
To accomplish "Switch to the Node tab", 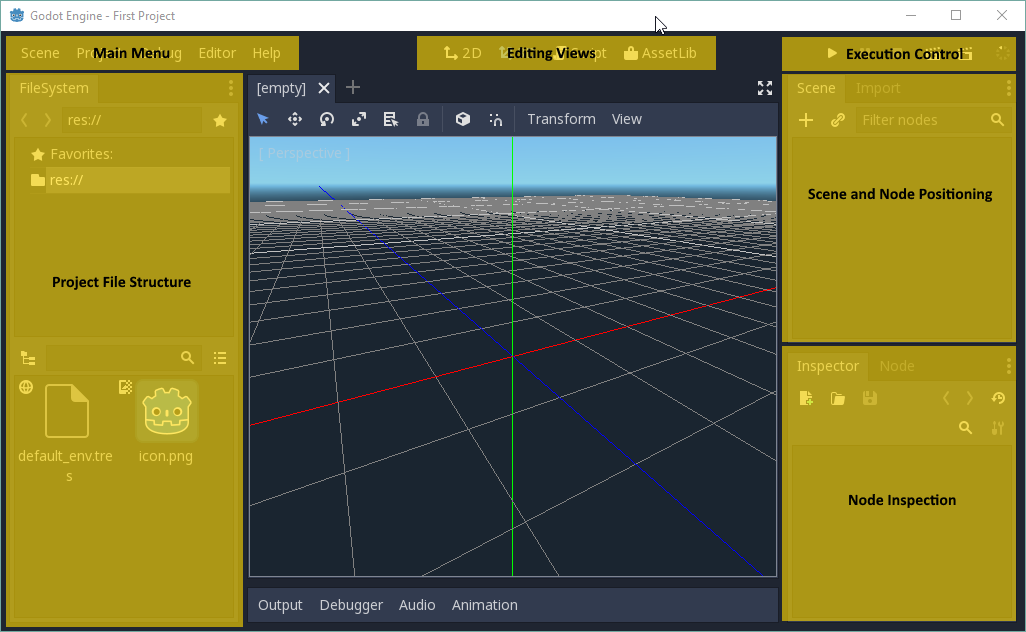I will click(x=896, y=366).
